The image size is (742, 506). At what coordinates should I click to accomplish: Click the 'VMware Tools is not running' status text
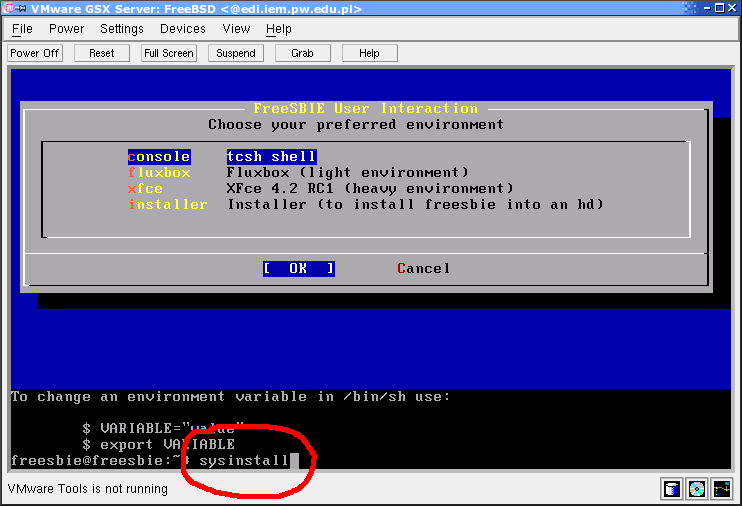88,488
